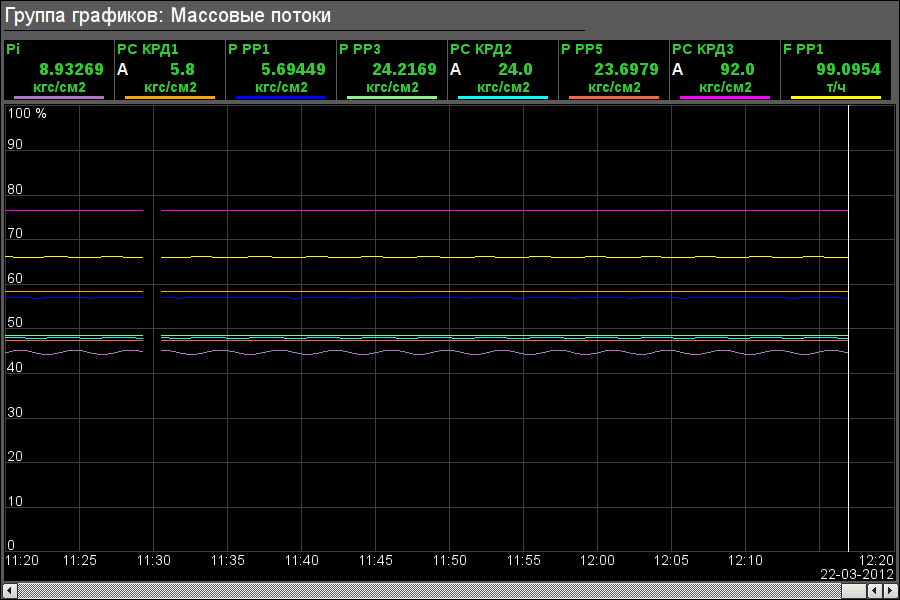Toggle the A mode indicator of PC КРД1
The image size is (900, 600).
click(123, 70)
